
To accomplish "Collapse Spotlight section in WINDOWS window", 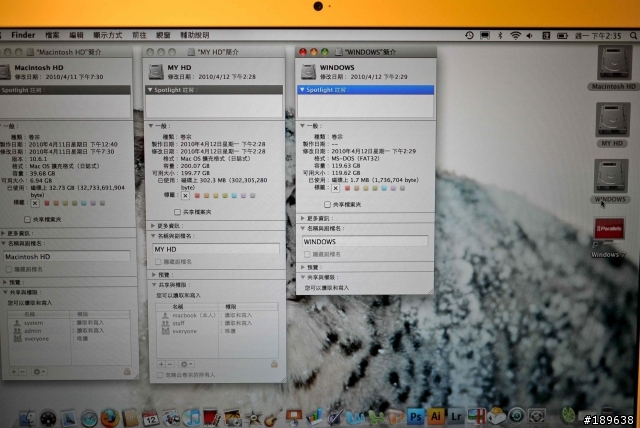I will [x=302, y=90].
